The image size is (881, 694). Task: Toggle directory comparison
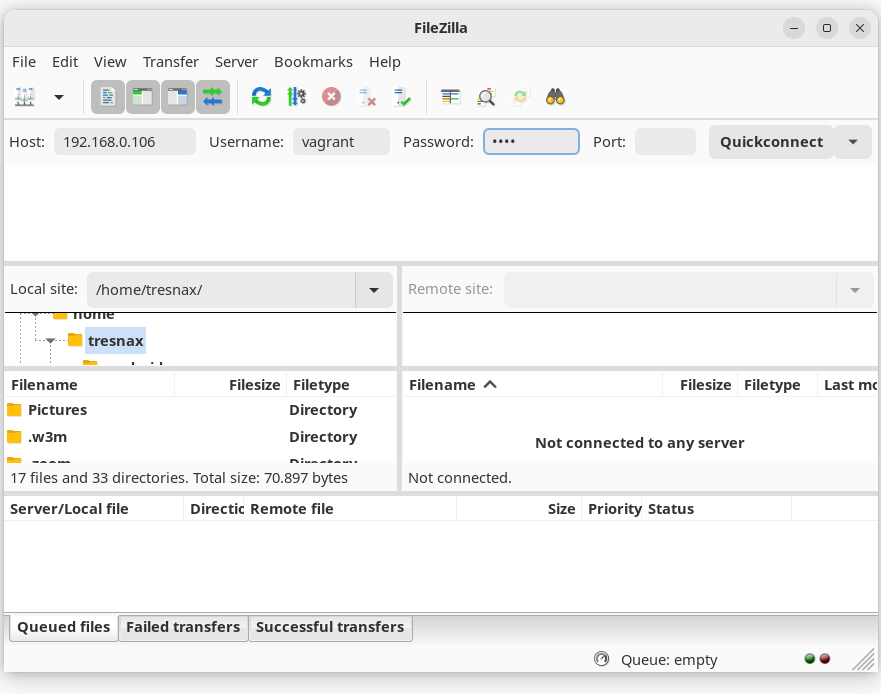[486, 97]
